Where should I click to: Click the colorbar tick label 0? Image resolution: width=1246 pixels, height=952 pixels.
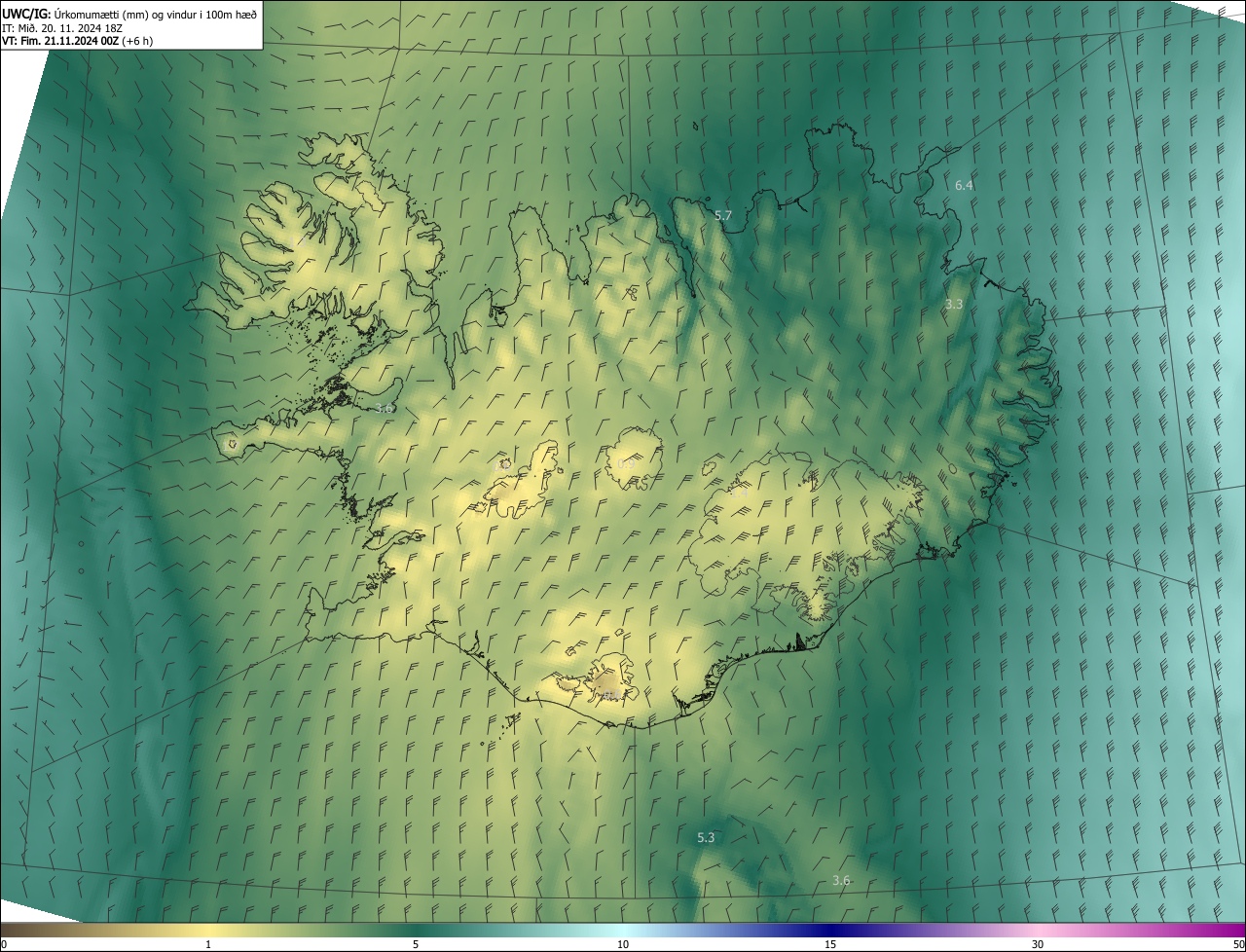[4, 944]
